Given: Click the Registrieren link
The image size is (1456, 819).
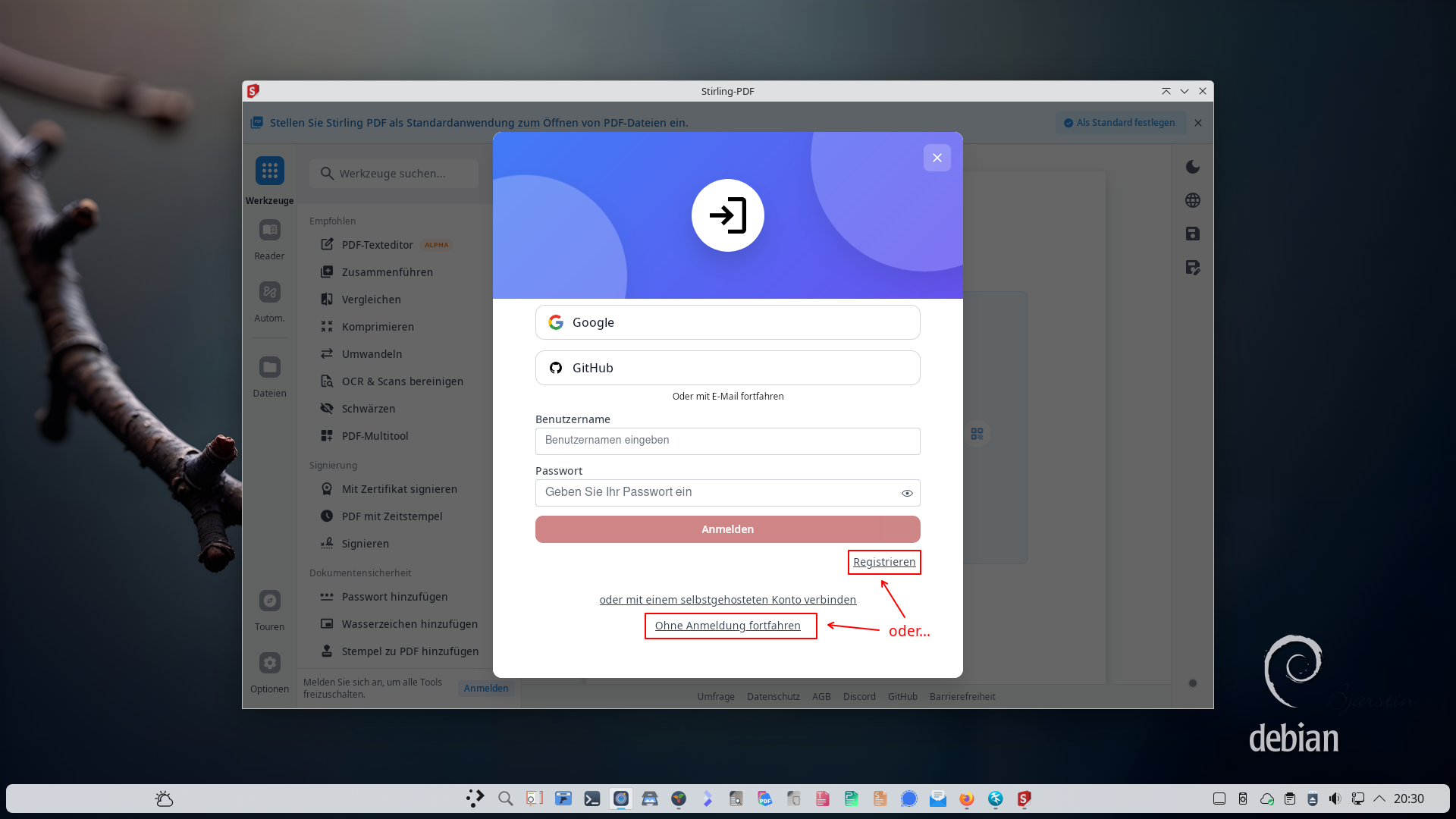Looking at the screenshot, I should click(884, 562).
